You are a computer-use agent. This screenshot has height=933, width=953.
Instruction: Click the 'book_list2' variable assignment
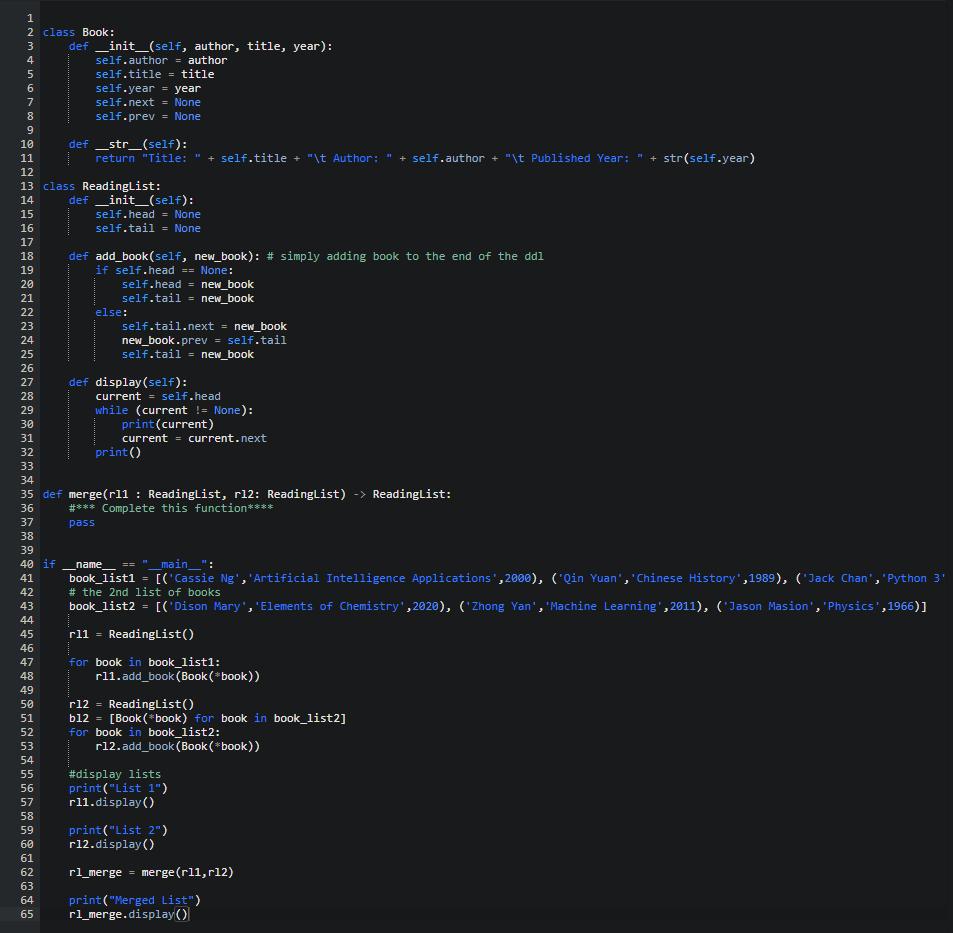click(498, 605)
